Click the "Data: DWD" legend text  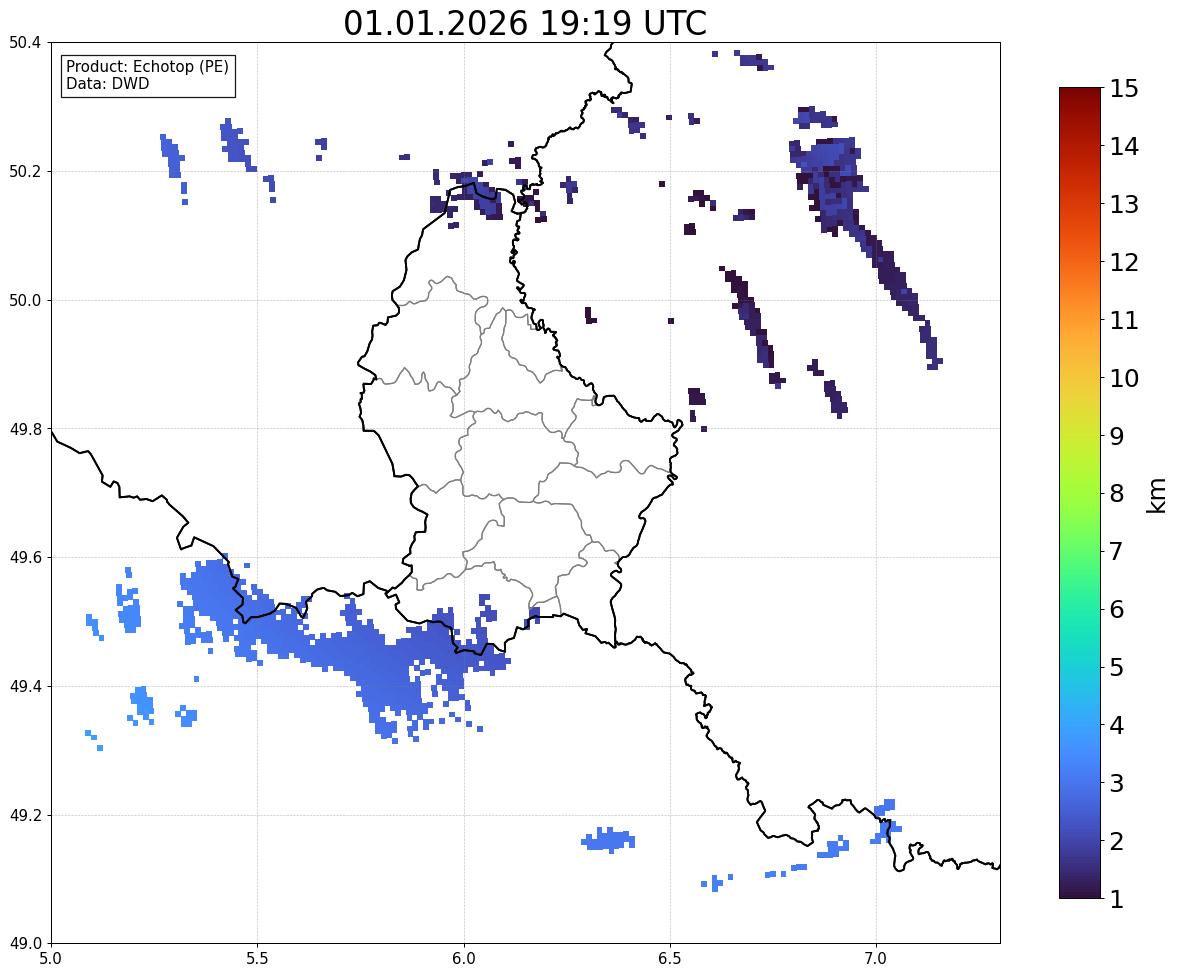[107, 83]
